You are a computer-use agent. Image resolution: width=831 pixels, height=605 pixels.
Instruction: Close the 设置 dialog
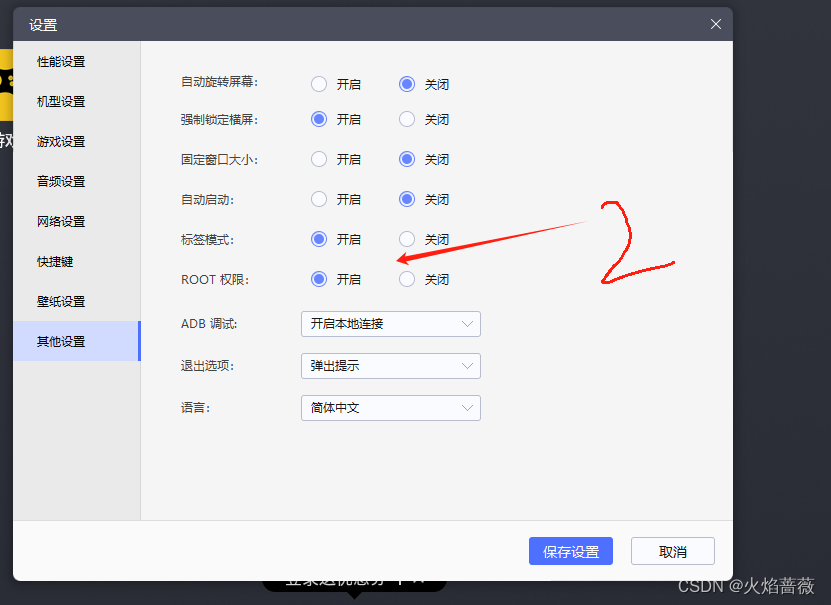pyautogui.click(x=716, y=24)
